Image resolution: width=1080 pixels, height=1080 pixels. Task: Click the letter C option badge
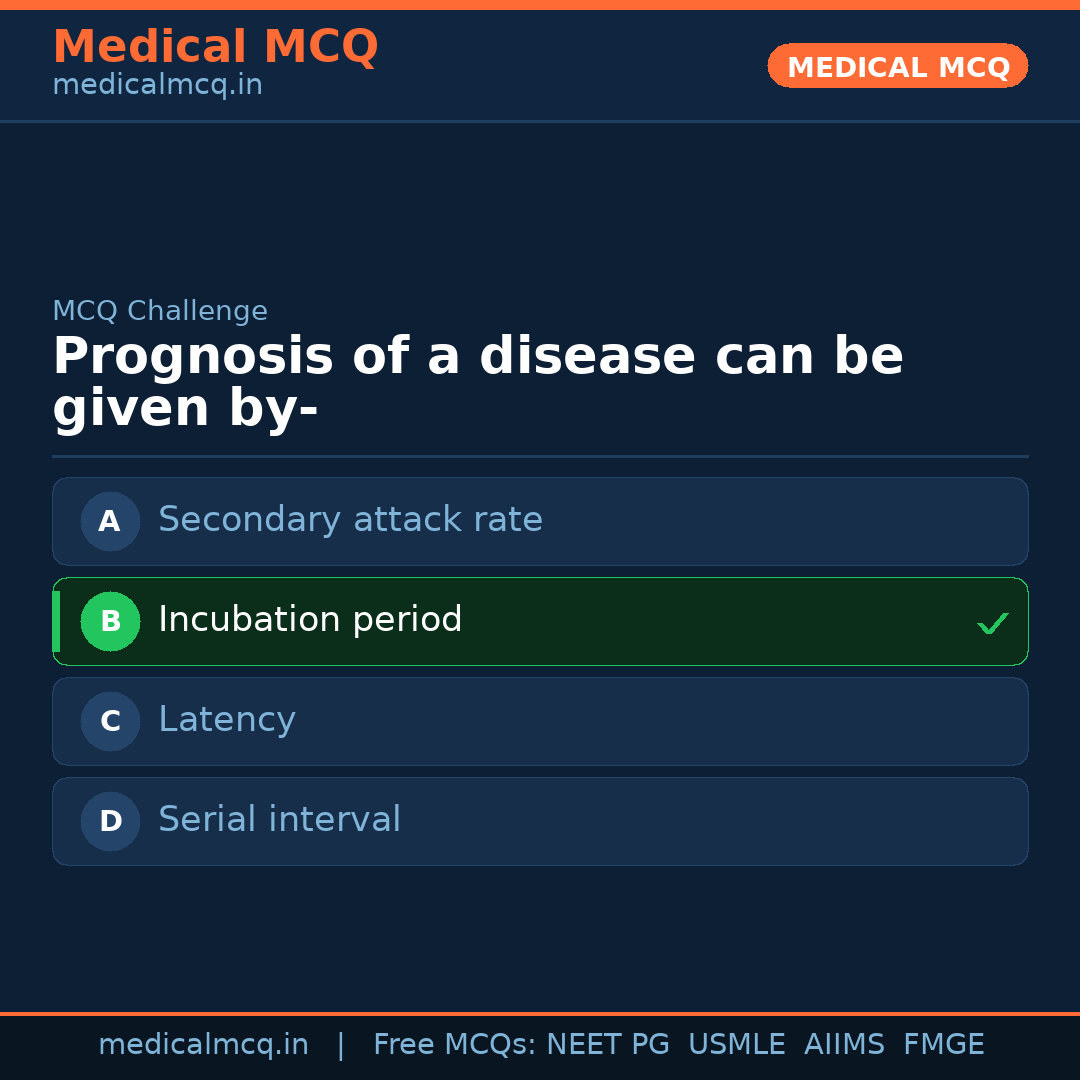pyautogui.click(x=110, y=721)
